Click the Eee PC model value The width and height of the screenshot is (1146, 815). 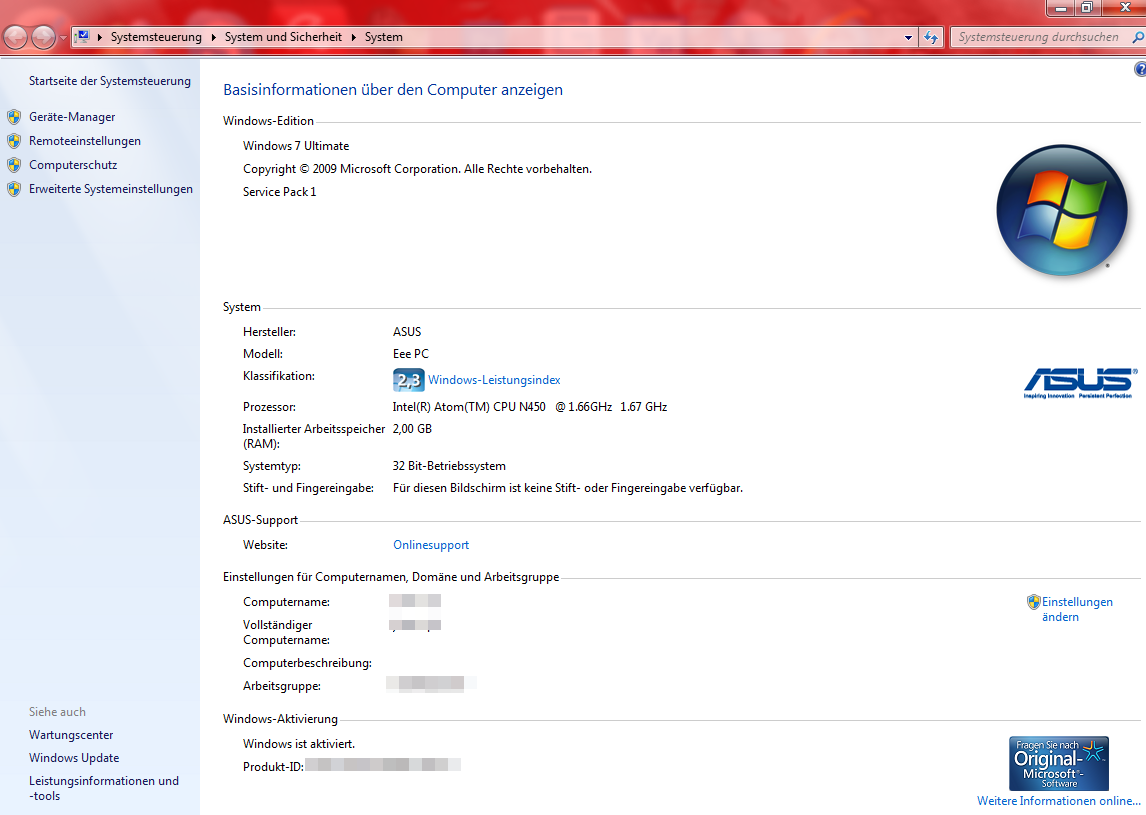tap(411, 354)
